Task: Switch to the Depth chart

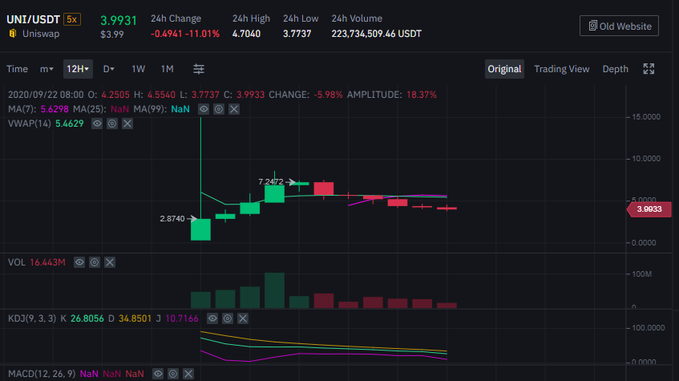Action: 615,69
